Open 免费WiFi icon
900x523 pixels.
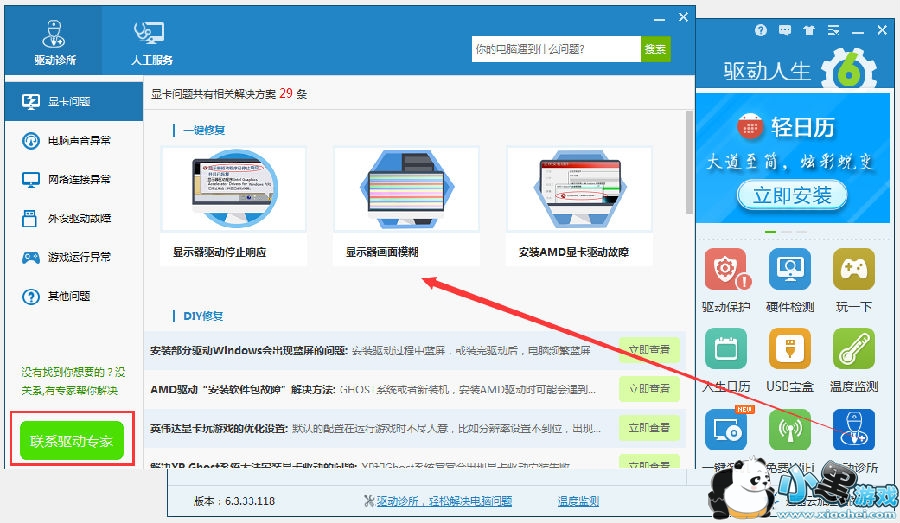(x=790, y=430)
